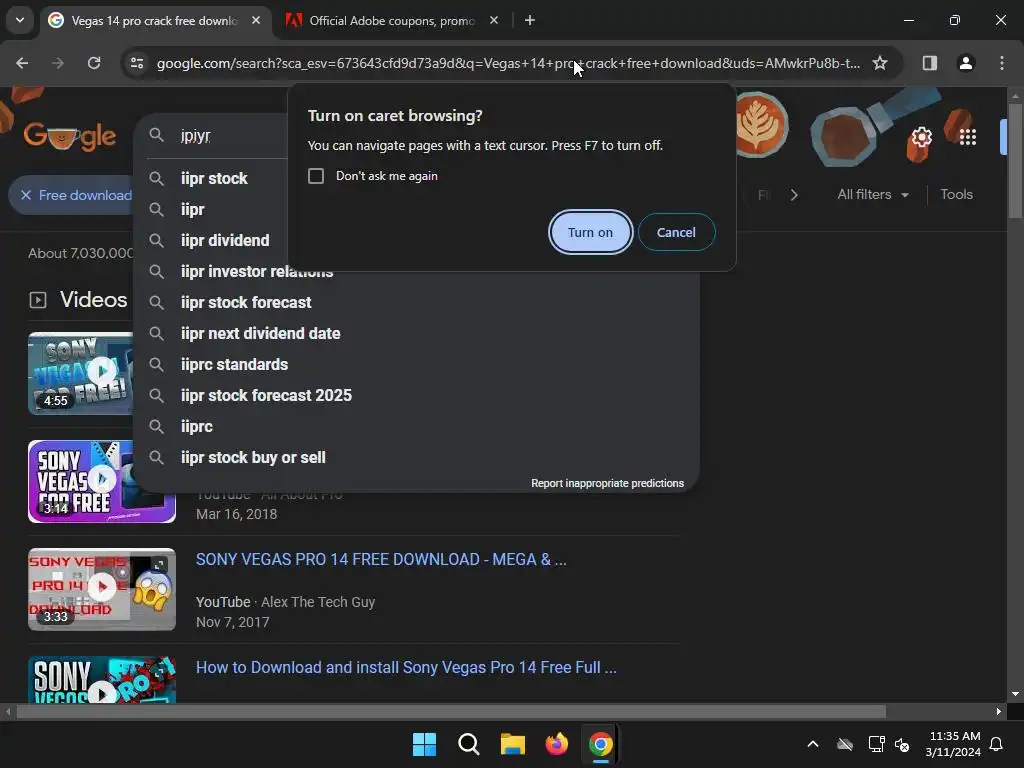Click horizontal scrollbar right arrow
The width and height of the screenshot is (1024, 768).
999,711
